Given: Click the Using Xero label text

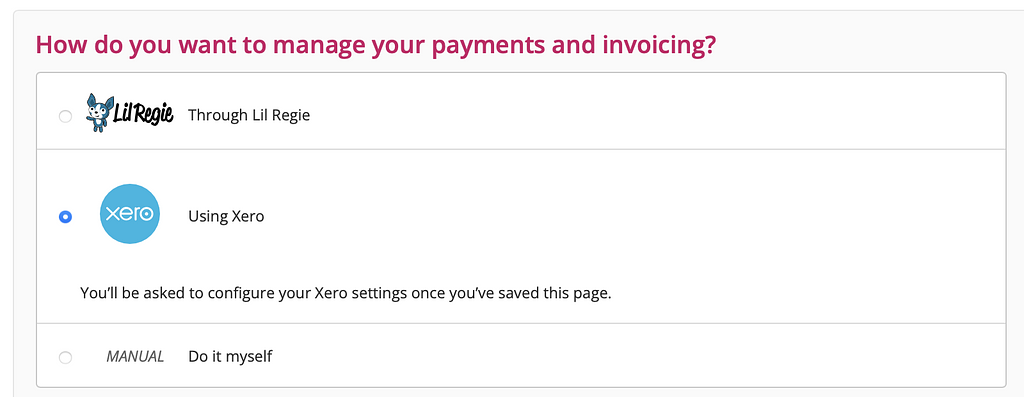Looking at the screenshot, I should tap(226, 216).
